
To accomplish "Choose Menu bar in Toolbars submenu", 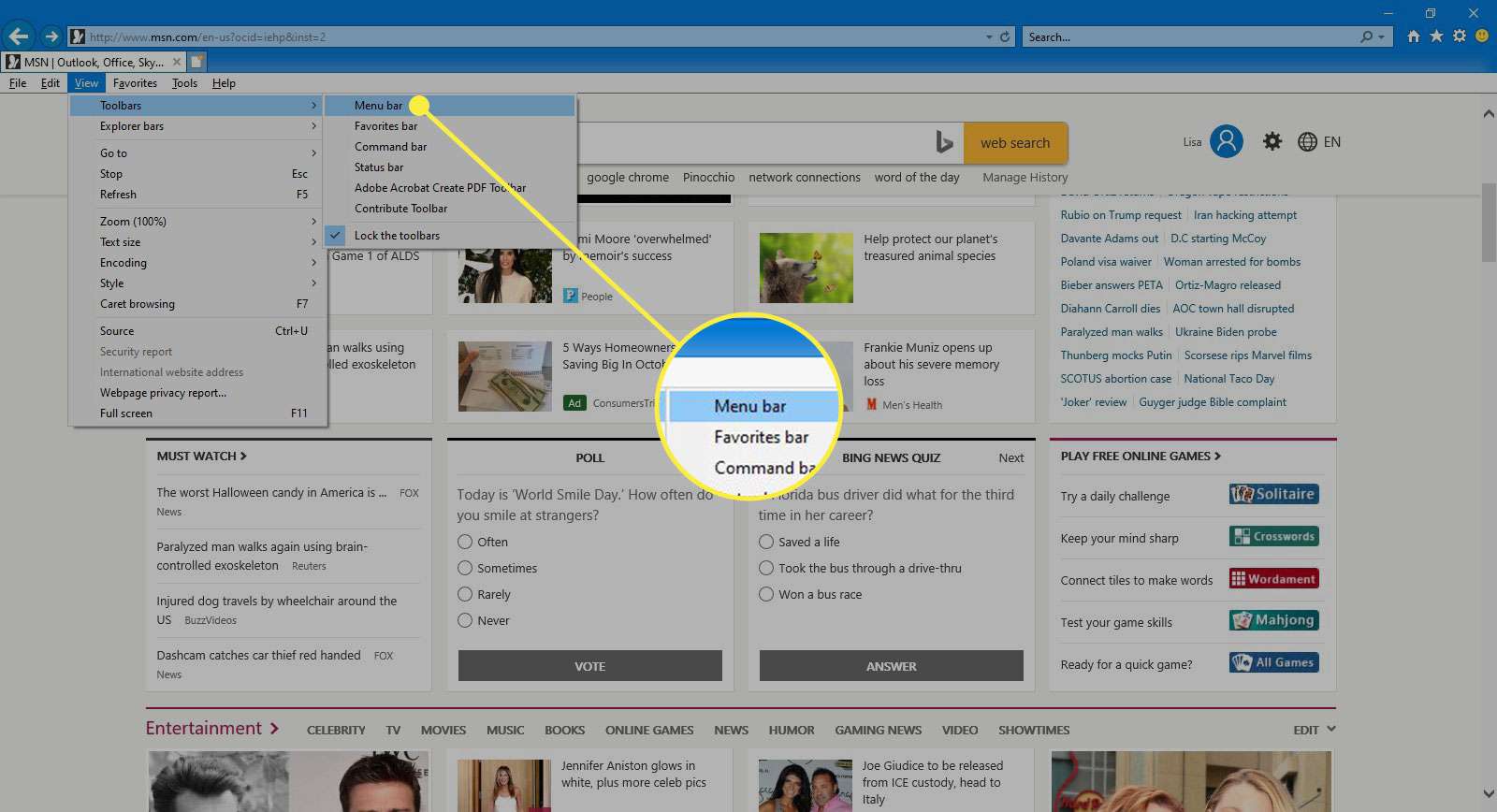I will pos(450,106).
